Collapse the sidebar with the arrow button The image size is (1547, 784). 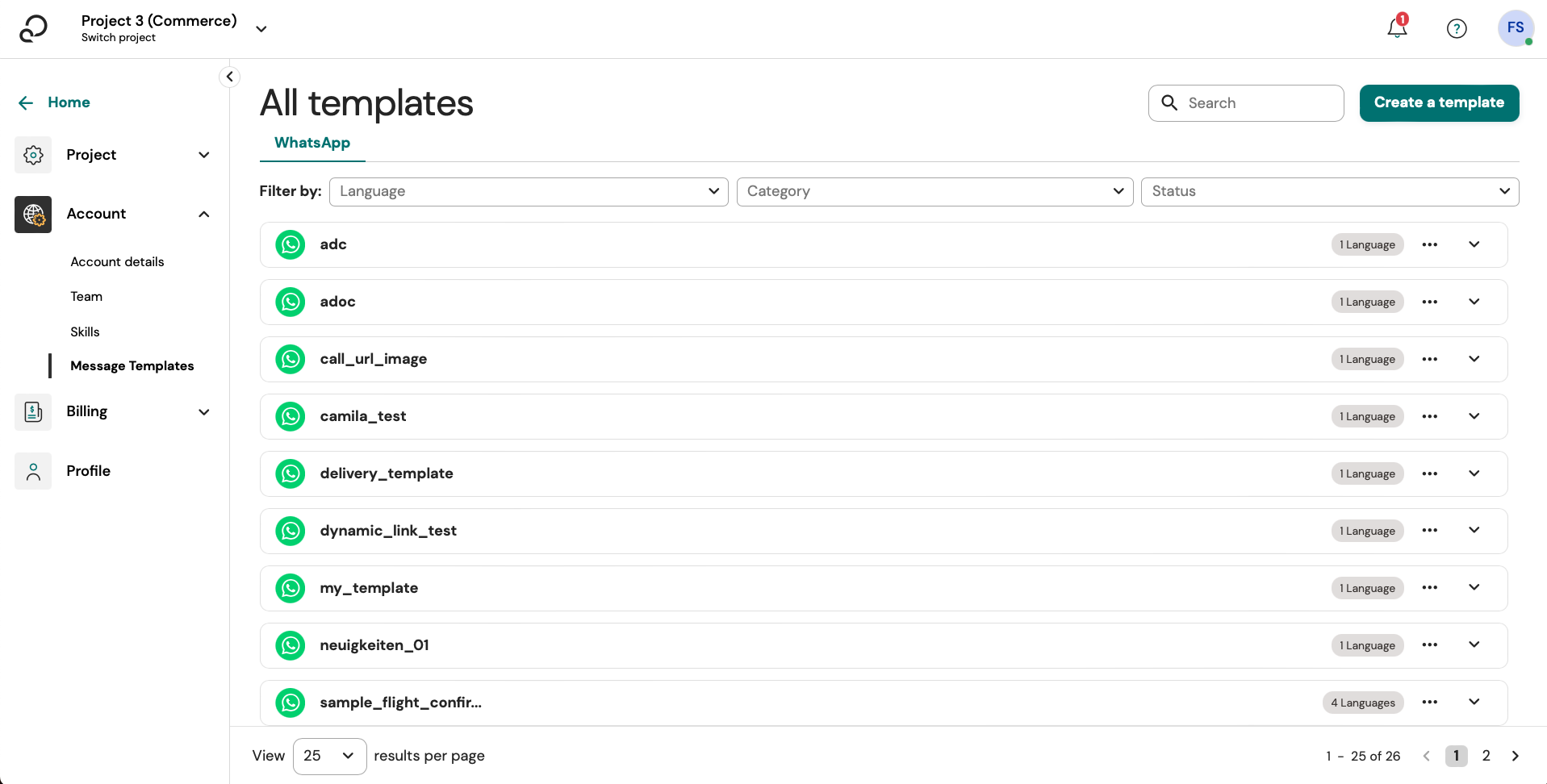coord(230,77)
